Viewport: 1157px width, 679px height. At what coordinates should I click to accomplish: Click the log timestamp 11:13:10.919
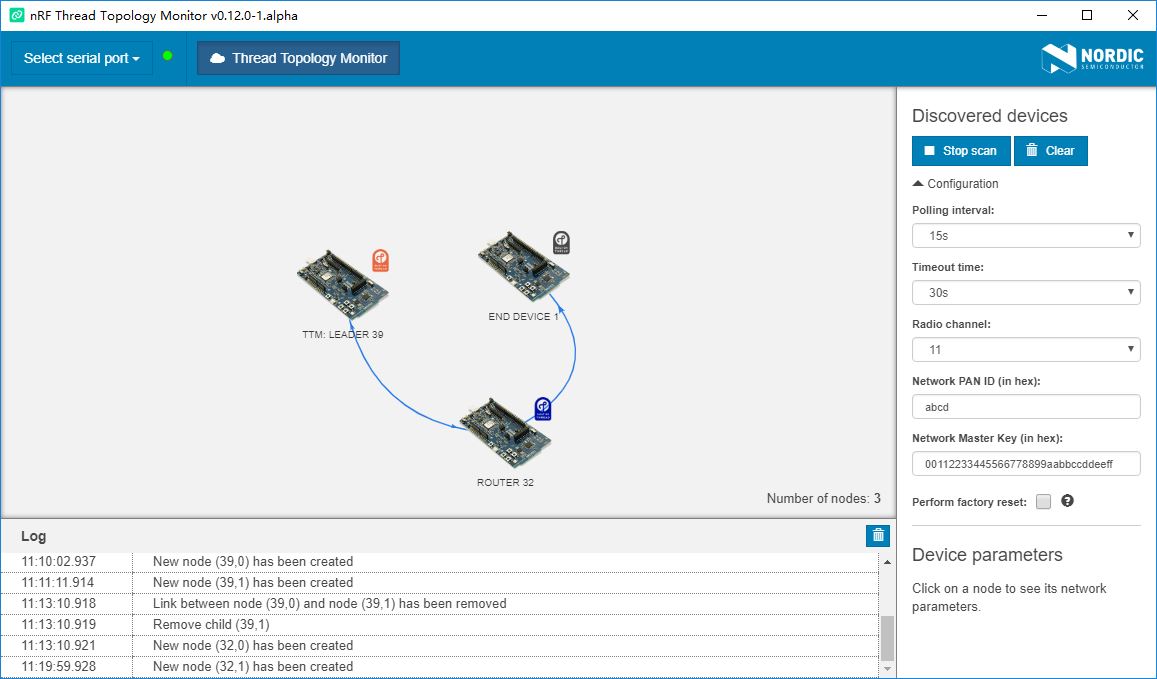[x=58, y=624]
